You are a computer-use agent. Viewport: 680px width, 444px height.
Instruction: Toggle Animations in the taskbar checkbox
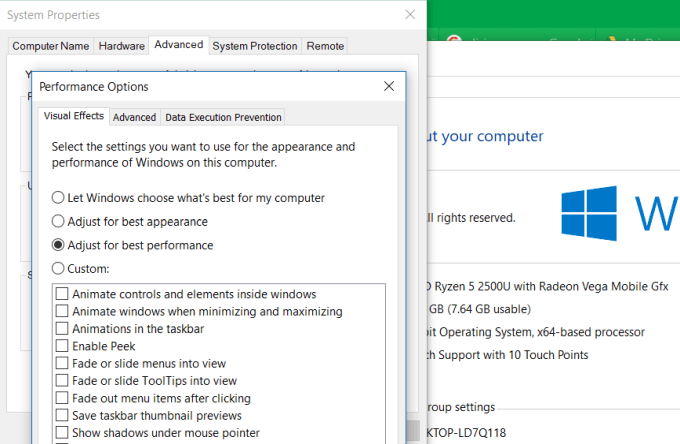point(63,328)
